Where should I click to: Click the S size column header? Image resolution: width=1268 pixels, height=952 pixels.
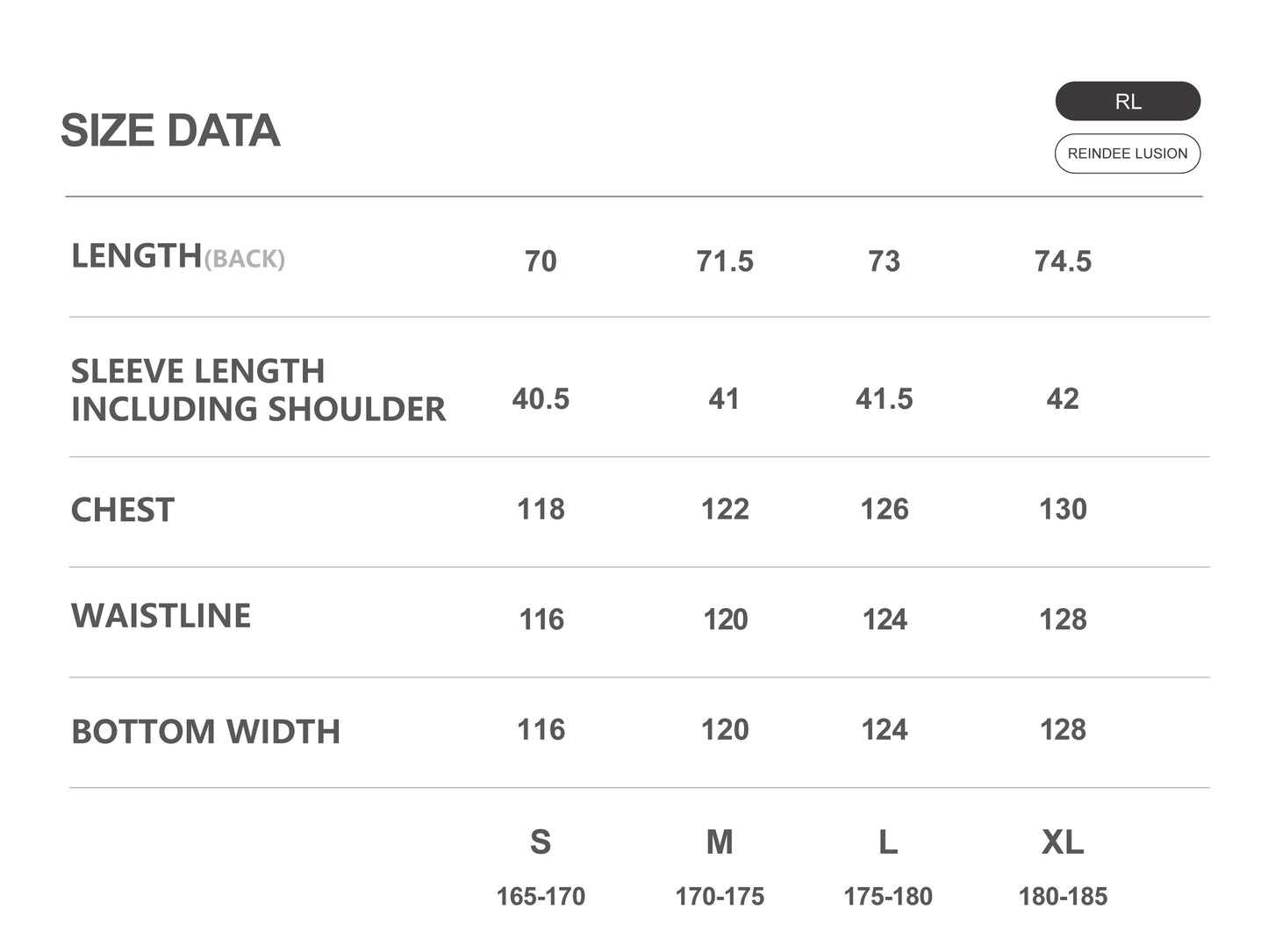(541, 842)
